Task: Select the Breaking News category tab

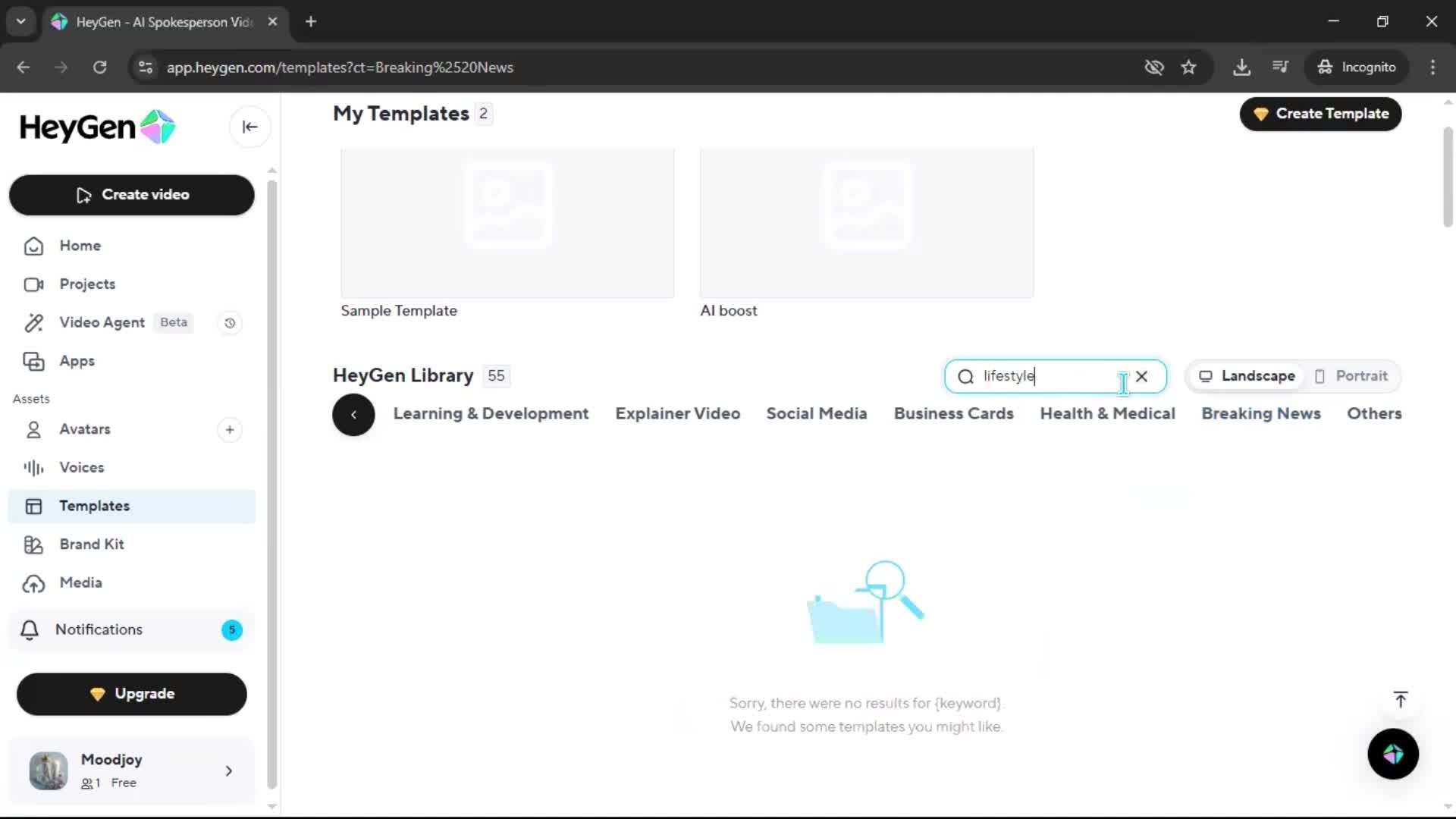Action: (1260, 414)
